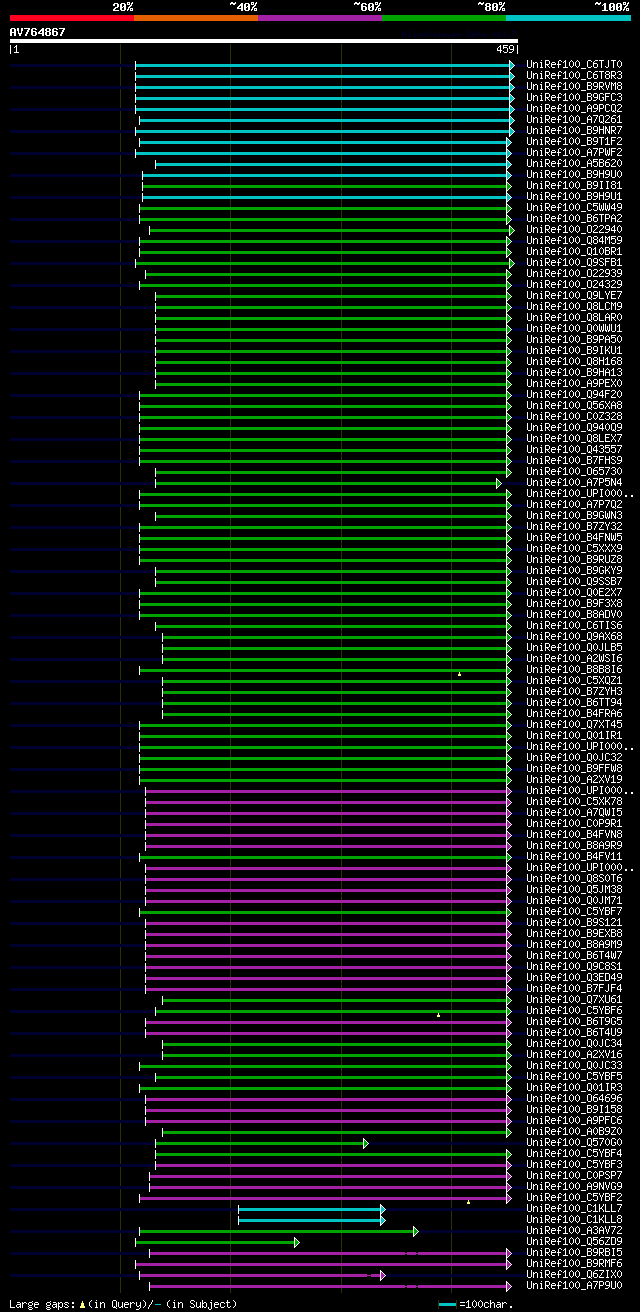Open hit UniRef100_C5XK78
The image size is (640, 1312).
pyautogui.click(x=574, y=802)
